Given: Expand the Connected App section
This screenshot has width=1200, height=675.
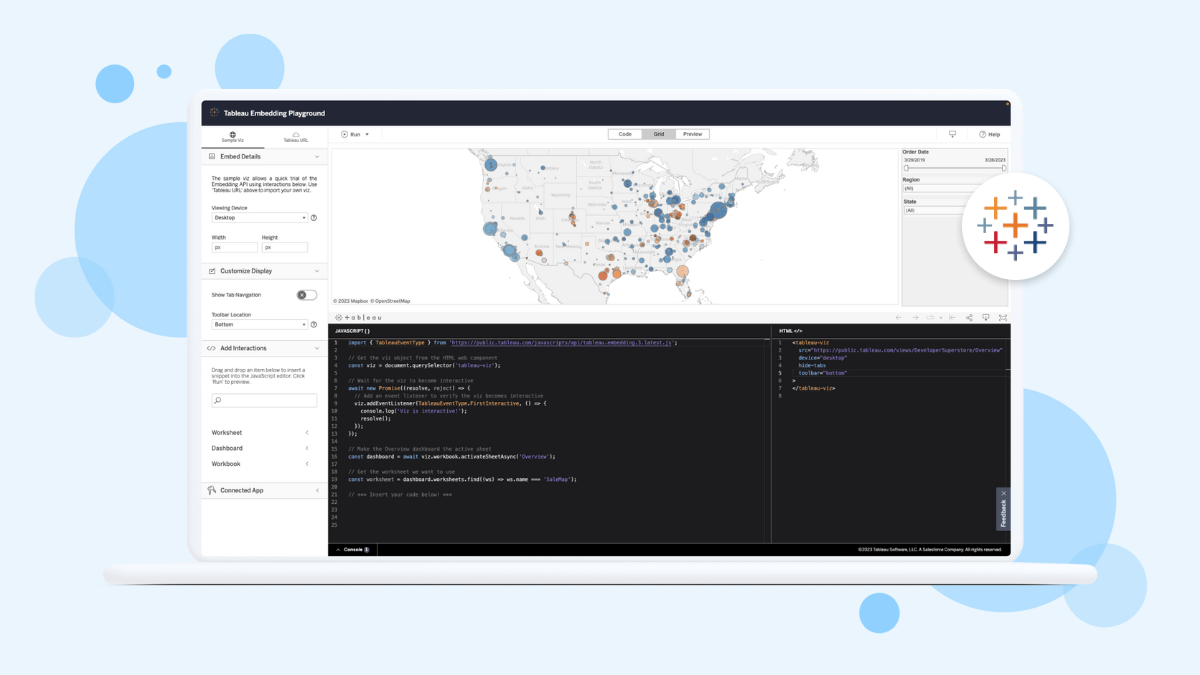Looking at the screenshot, I should (x=317, y=490).
